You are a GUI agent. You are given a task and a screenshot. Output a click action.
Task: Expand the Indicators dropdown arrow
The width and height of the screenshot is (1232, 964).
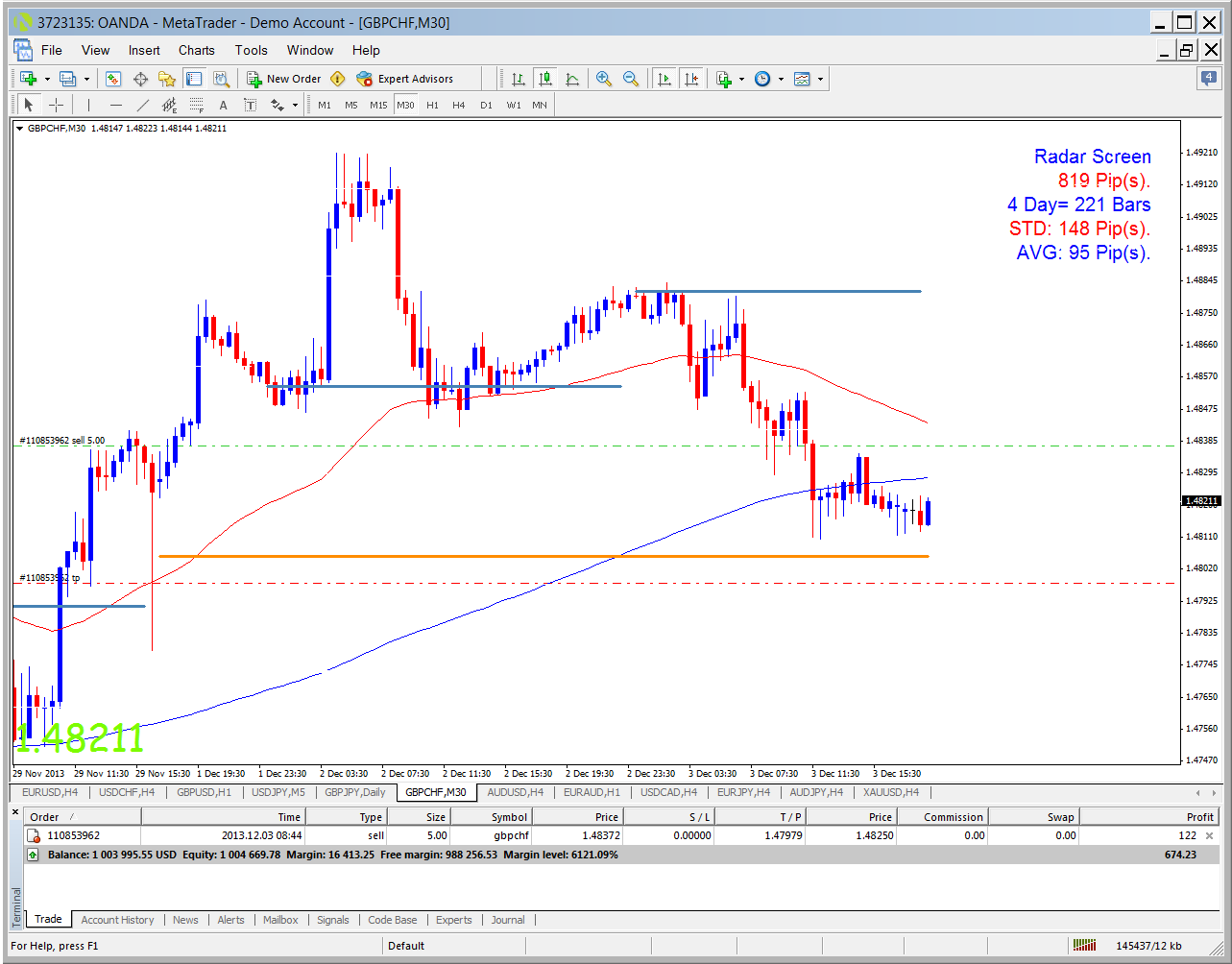point(742,79)
